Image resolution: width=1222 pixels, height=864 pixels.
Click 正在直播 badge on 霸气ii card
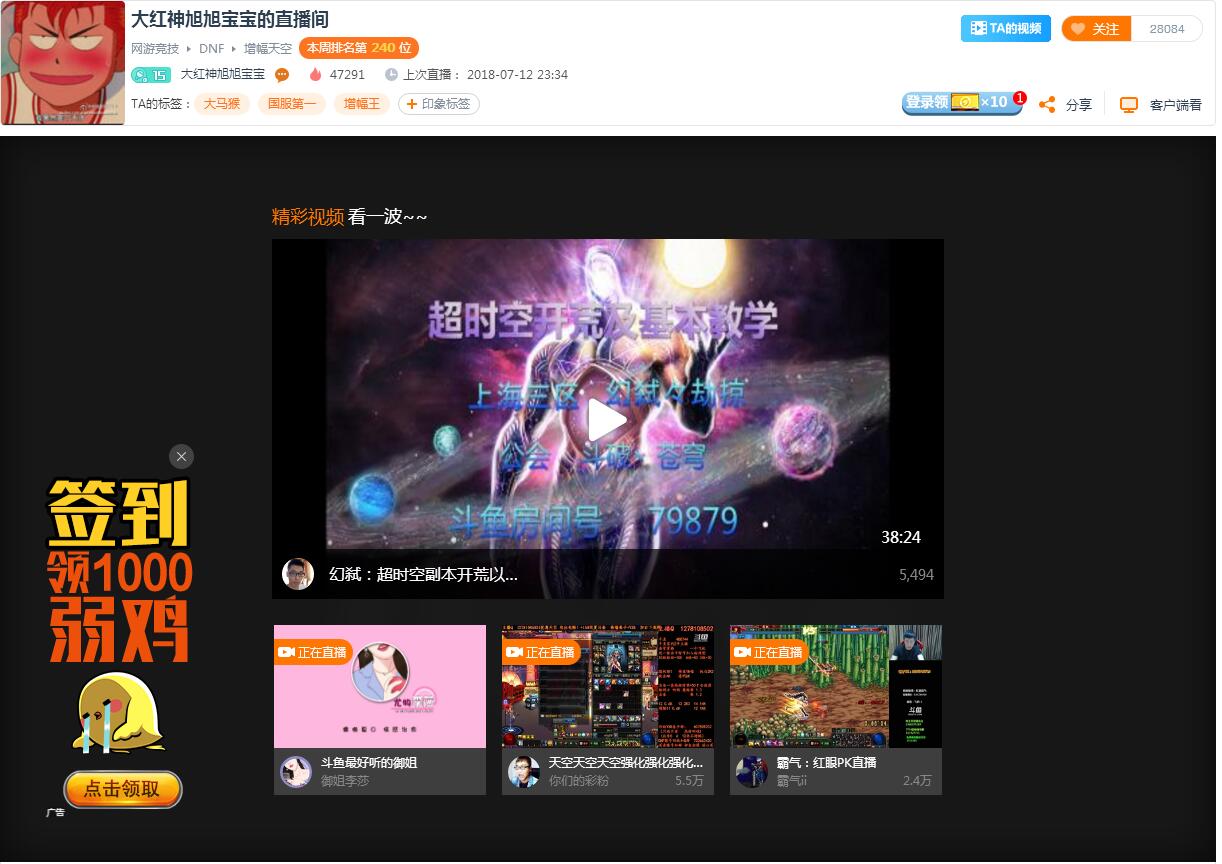coord(769,652)
